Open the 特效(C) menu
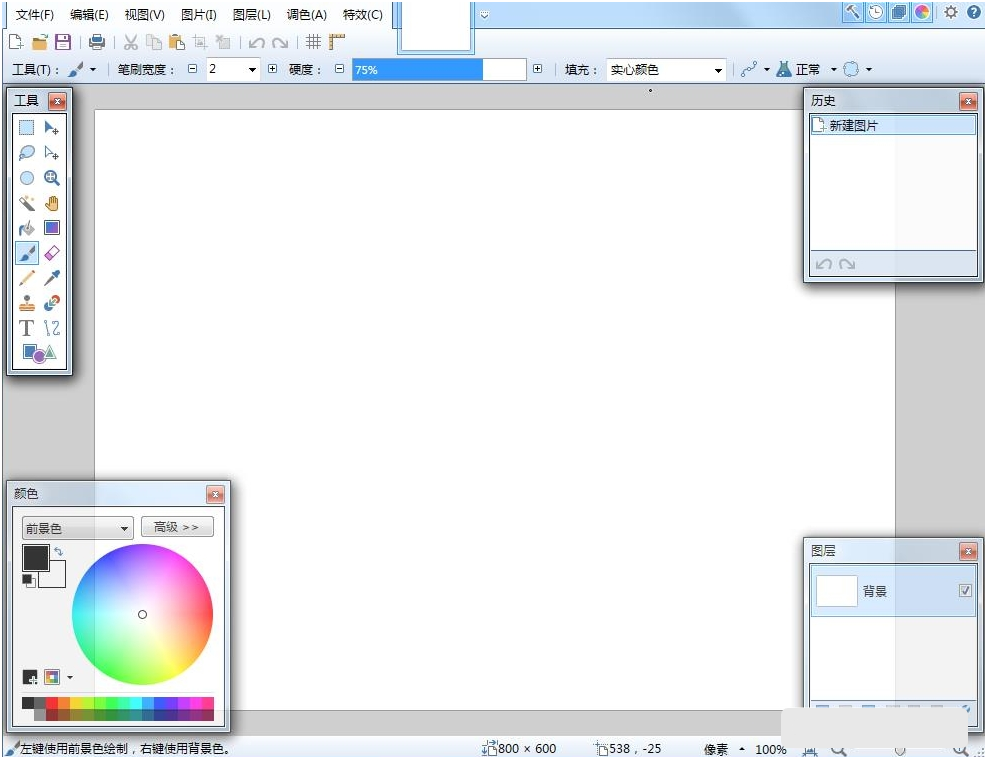 [x=361, y=15]
